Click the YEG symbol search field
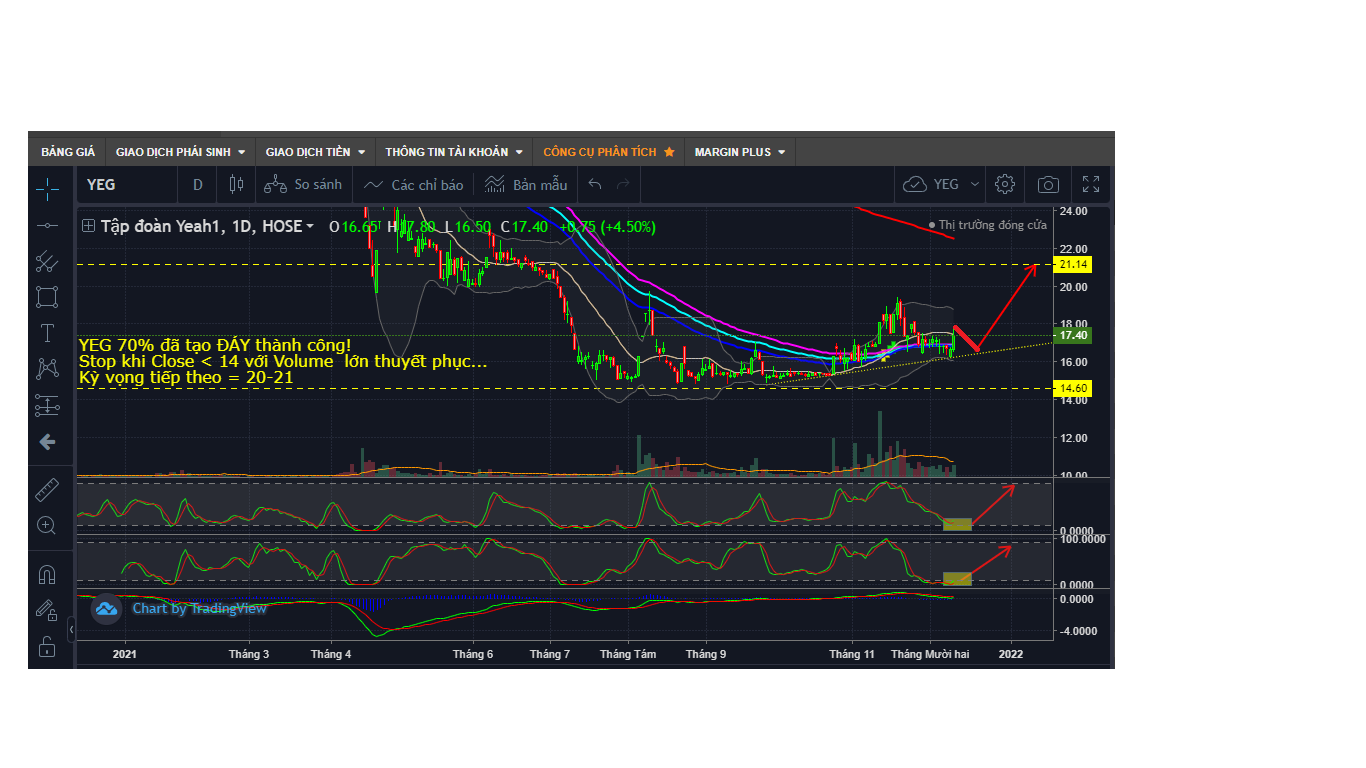1366x768 pixels. [128, 184]
